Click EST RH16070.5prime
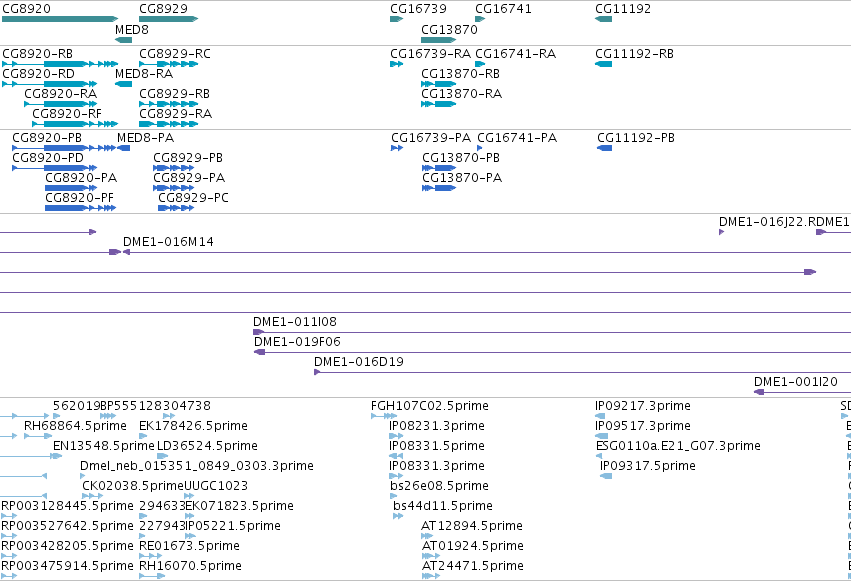The height and width of the screenshot is (581, 851). pyautogui.click(x=190, y=566)
